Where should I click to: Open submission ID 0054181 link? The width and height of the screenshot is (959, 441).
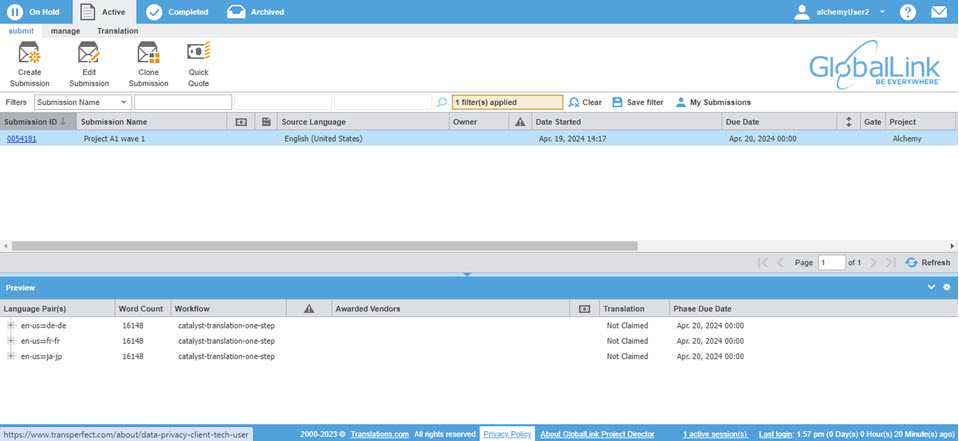(21, 139)
